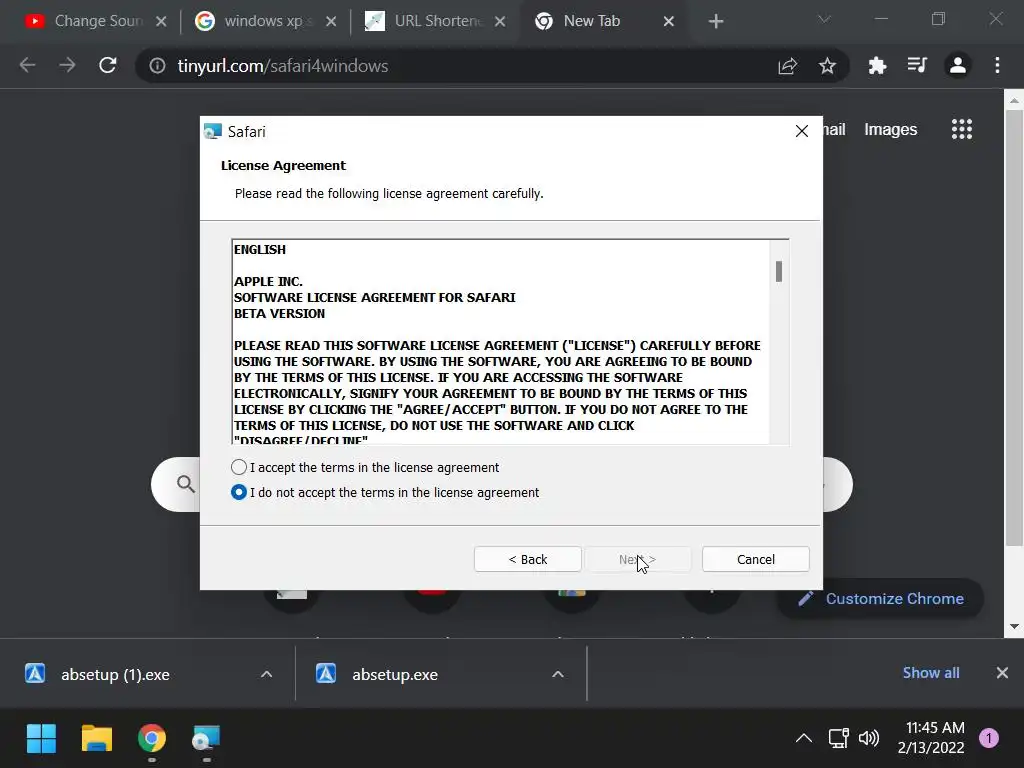The height and width of the screenshot is (768, 1024).
Task: Switch to the 'windows xp' Google tab
Action: tap(264, 22)
